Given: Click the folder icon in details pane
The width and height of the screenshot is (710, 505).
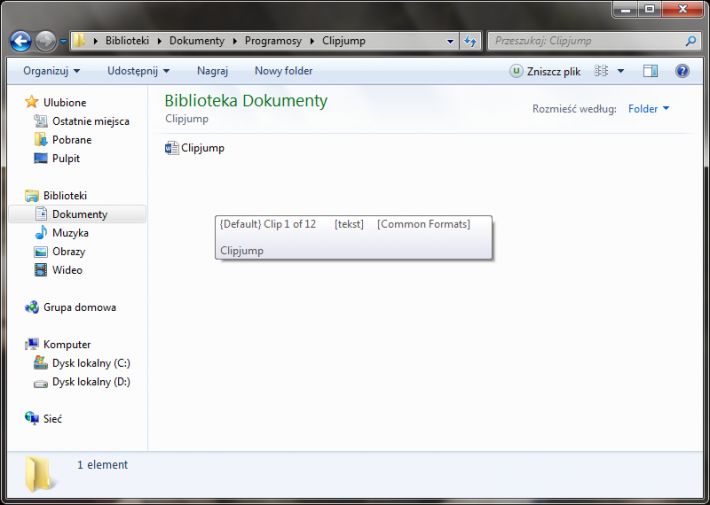Looking at the screenshot, I should click(x=39, y=474).
